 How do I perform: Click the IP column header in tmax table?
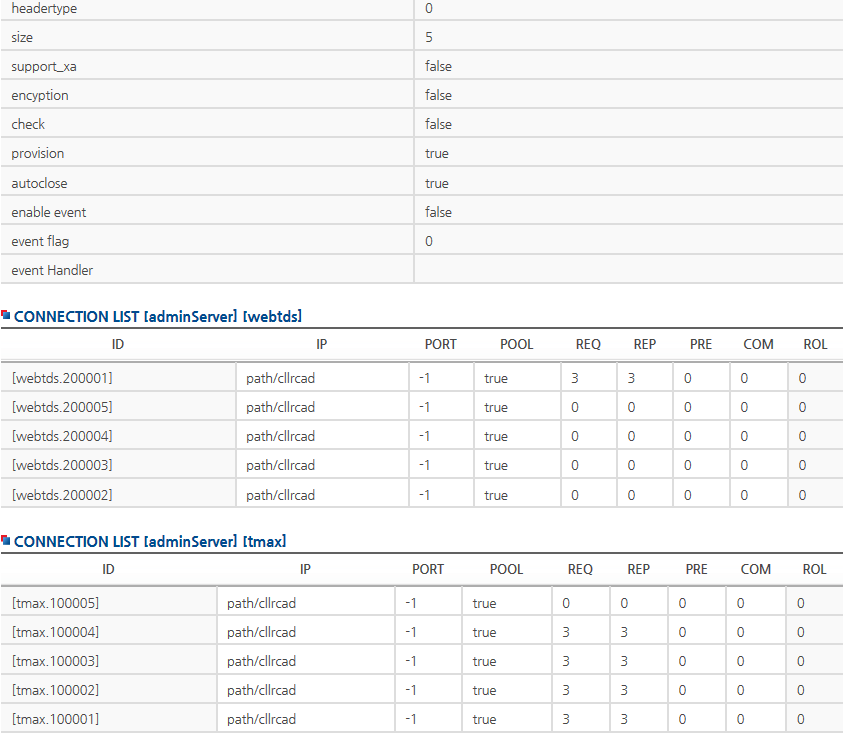click(x=306, y=569)
